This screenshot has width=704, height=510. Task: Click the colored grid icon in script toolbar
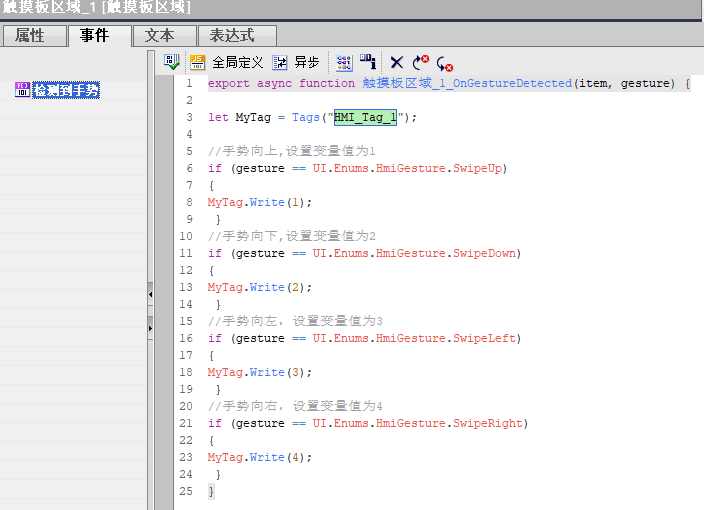[344, 62]
